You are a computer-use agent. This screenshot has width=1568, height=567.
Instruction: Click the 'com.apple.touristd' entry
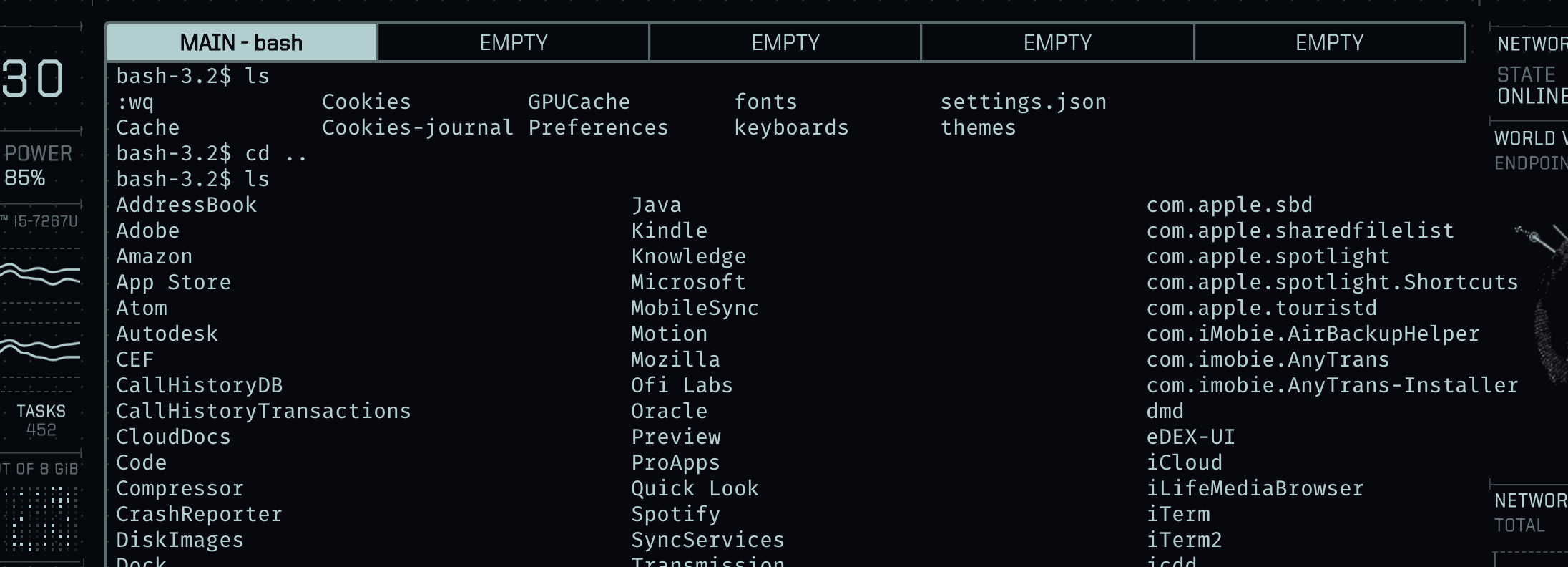(x=1262, y=308)
